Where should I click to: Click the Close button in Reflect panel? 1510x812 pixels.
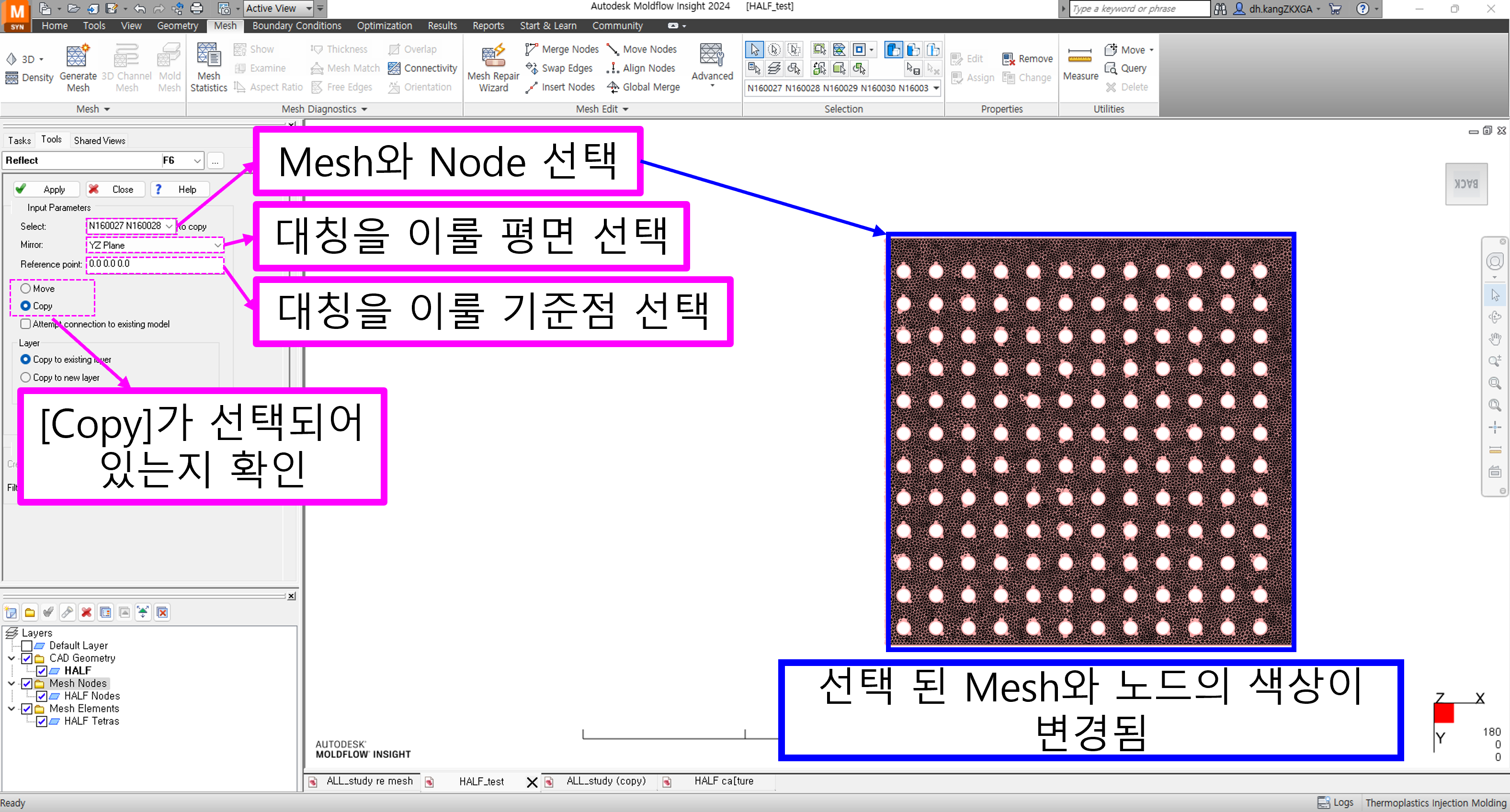(x=115, y=189)
